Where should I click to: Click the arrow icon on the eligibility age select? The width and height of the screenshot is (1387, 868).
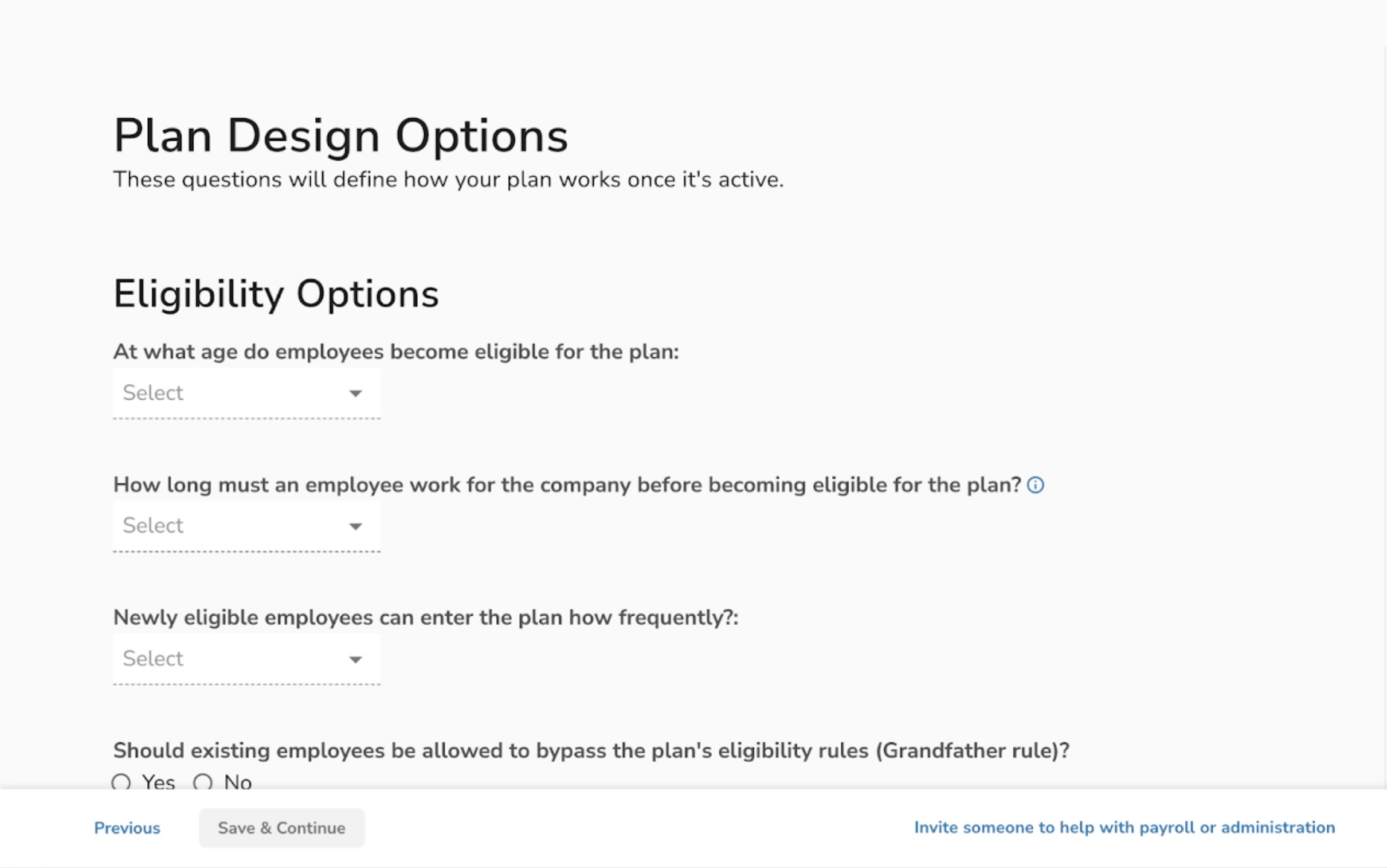356,394
